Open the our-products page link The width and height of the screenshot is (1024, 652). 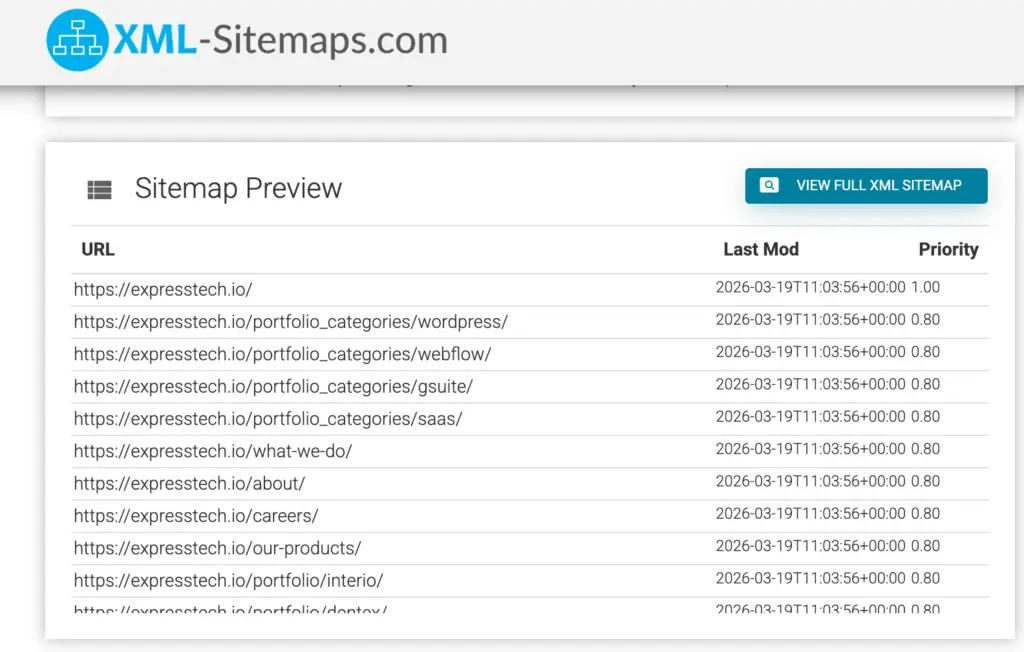click(x=217, y=548)
